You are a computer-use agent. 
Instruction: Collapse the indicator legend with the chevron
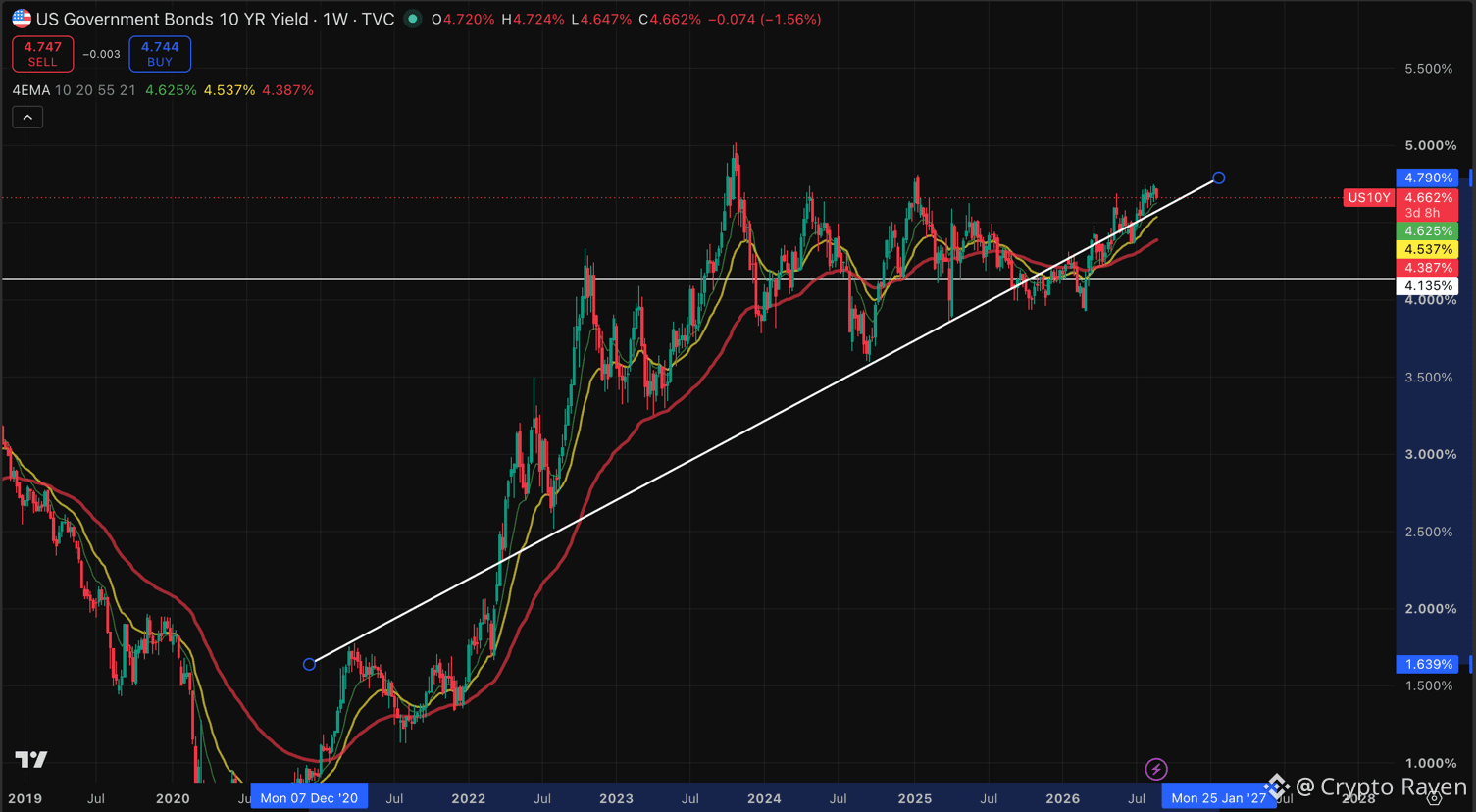(27, 118)
